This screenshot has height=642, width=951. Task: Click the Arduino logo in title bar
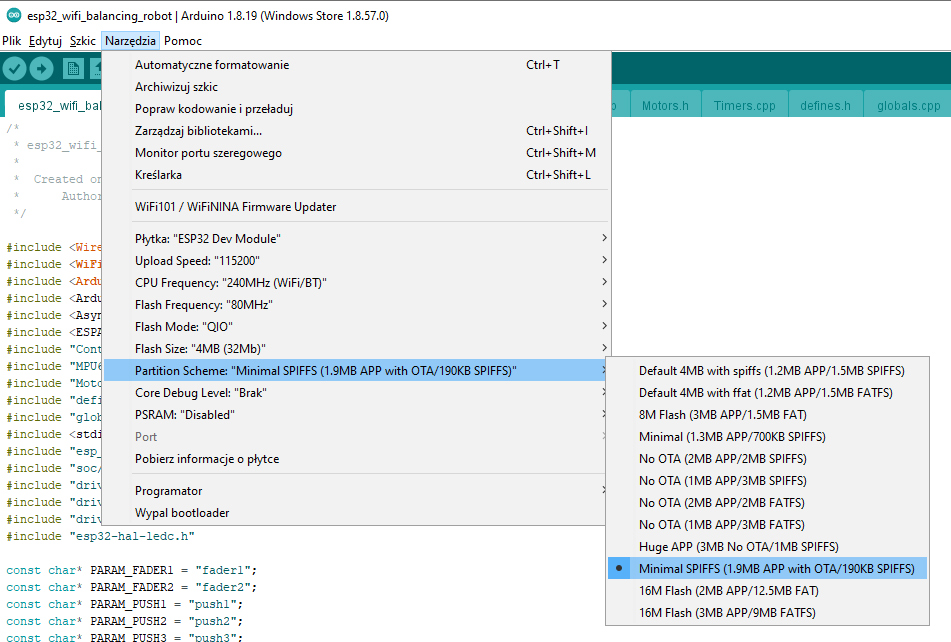pos(13,16)
